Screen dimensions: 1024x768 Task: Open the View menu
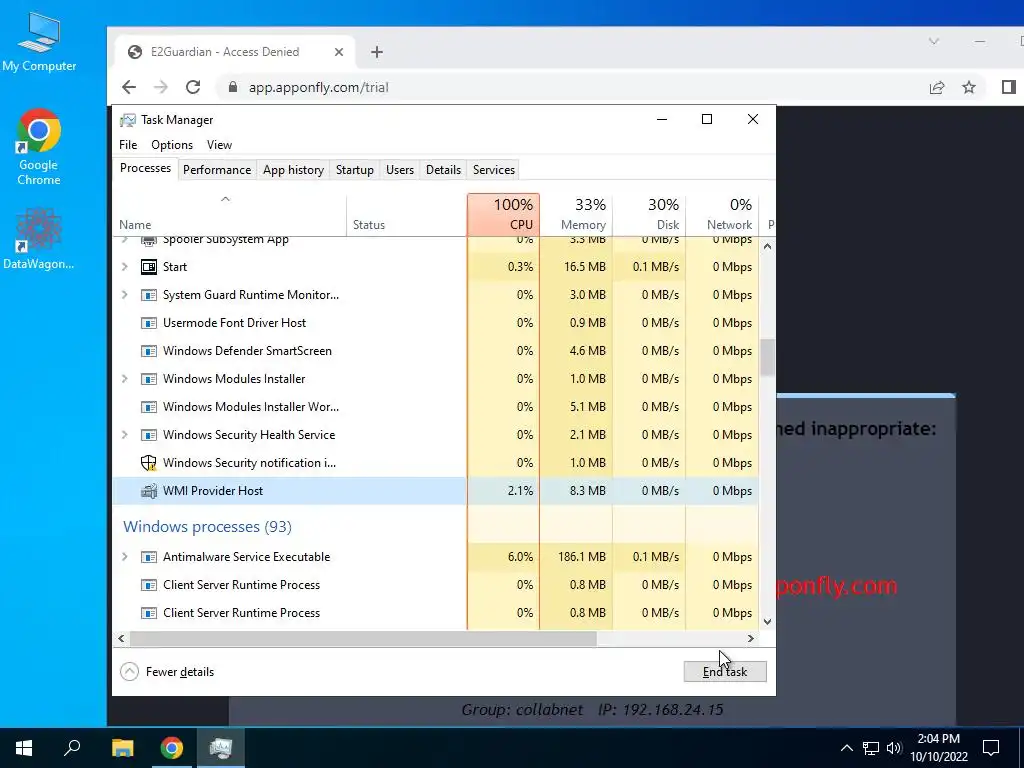(x=219, y=145)
